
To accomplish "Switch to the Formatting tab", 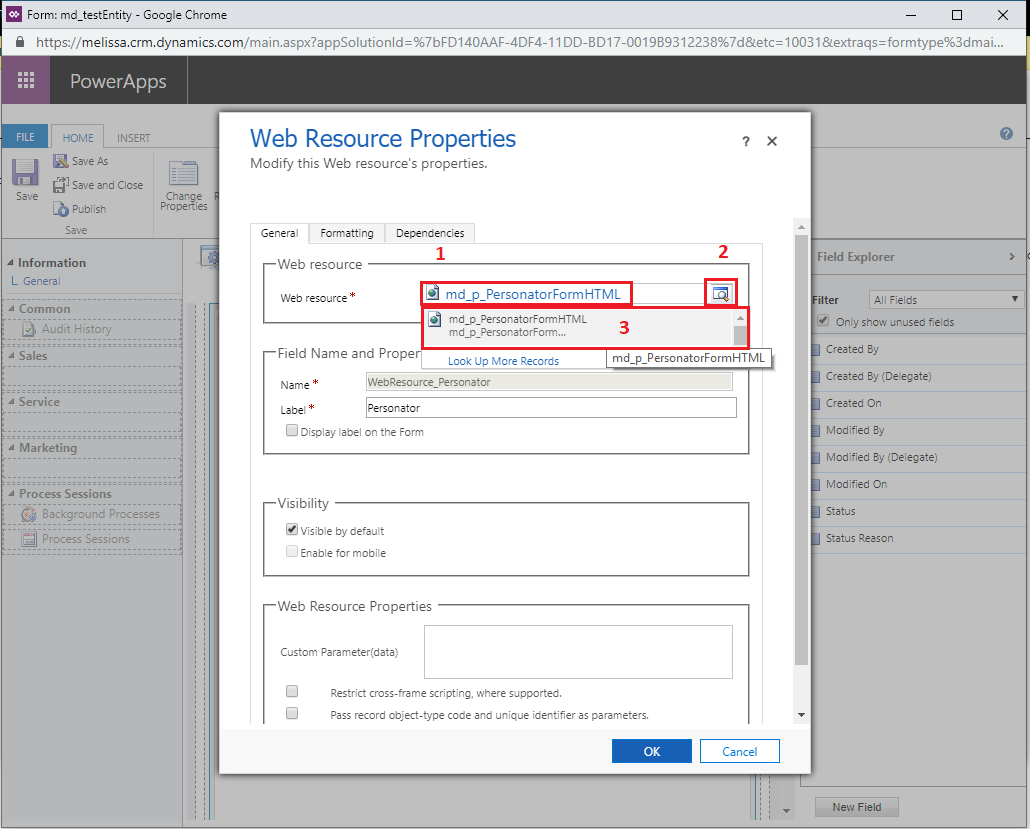I will 347,233.
